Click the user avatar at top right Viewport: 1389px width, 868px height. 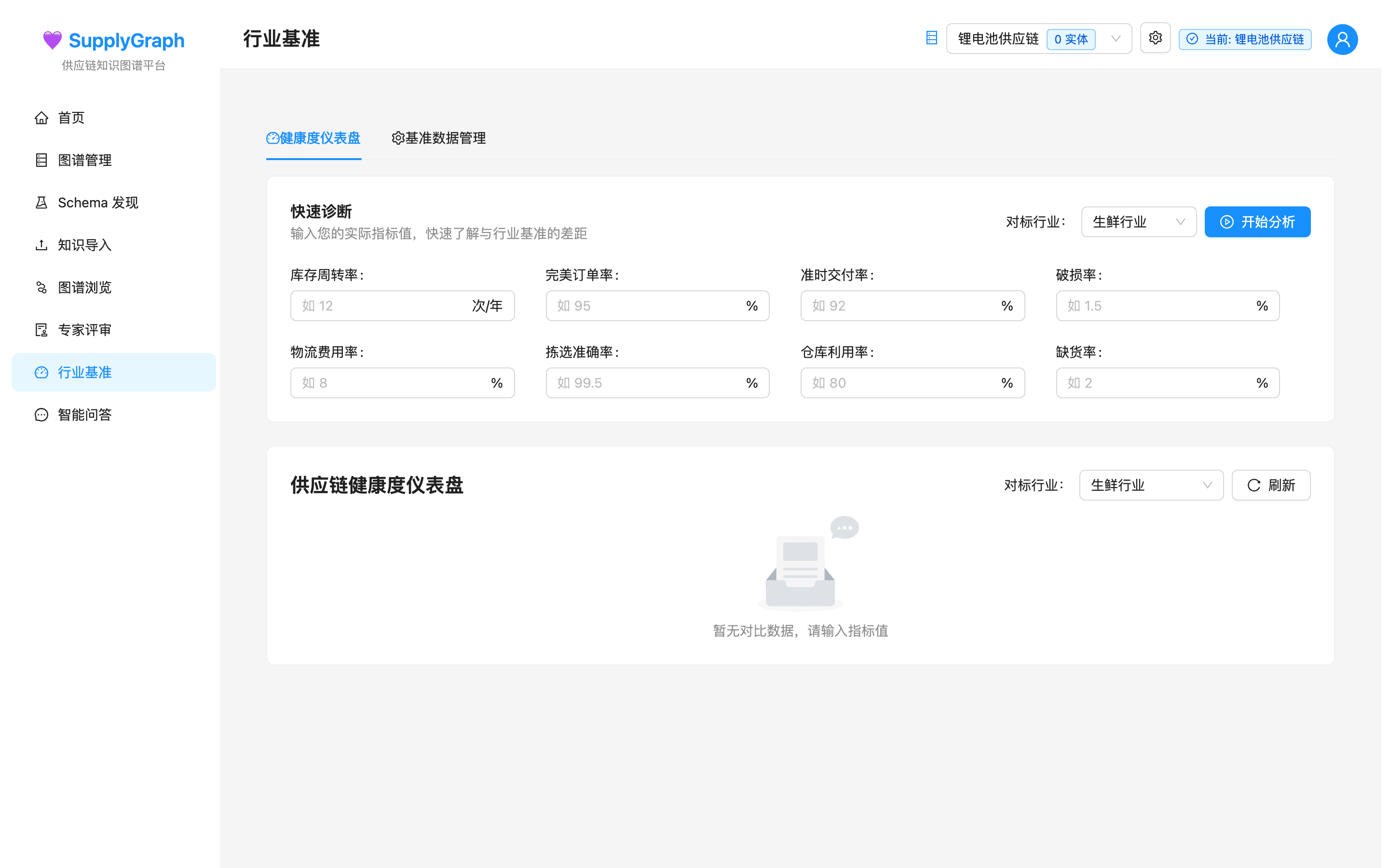pos(1342,39)
